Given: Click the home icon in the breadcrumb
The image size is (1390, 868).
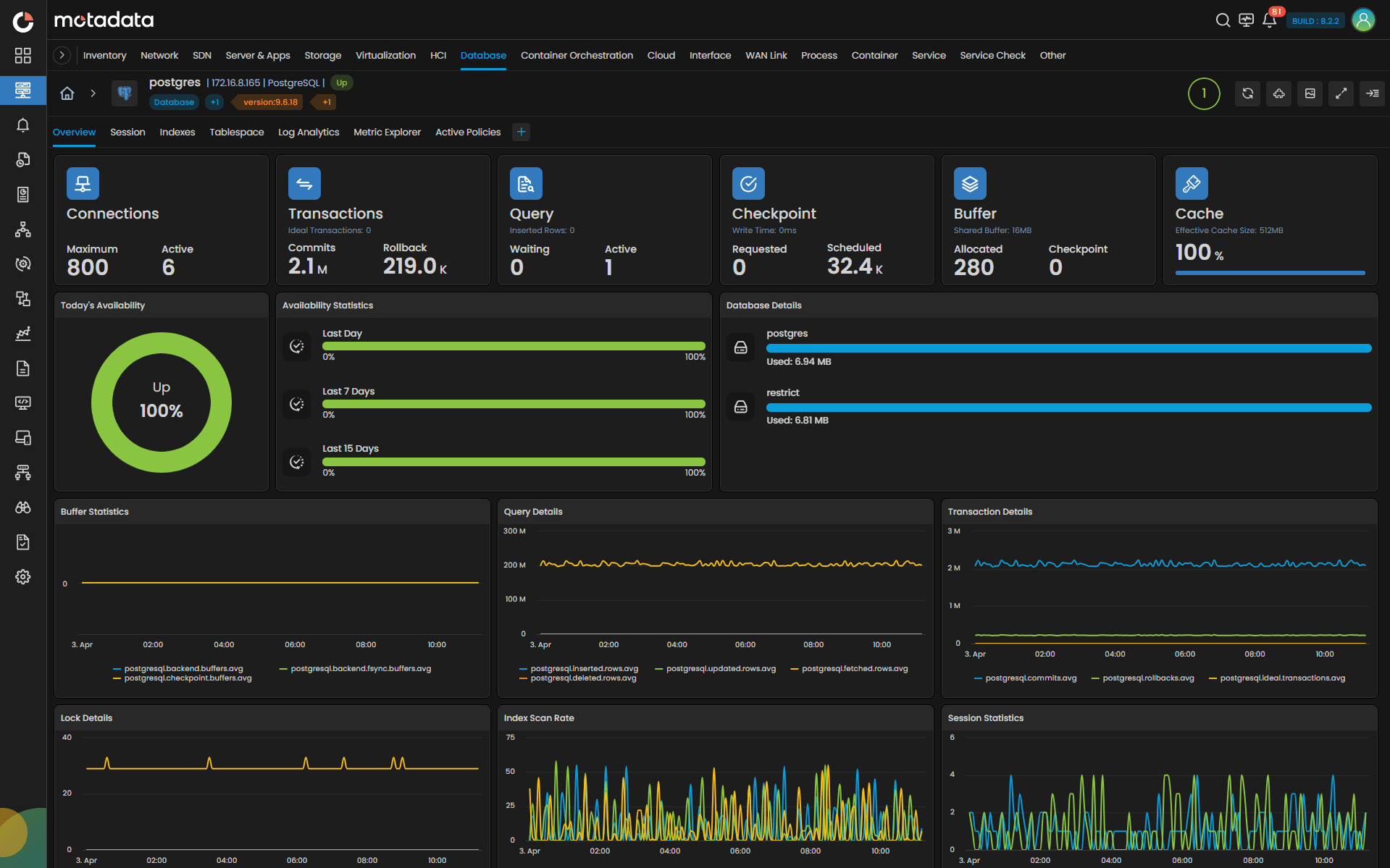Looking at the screenshot, I should (67, 93).
